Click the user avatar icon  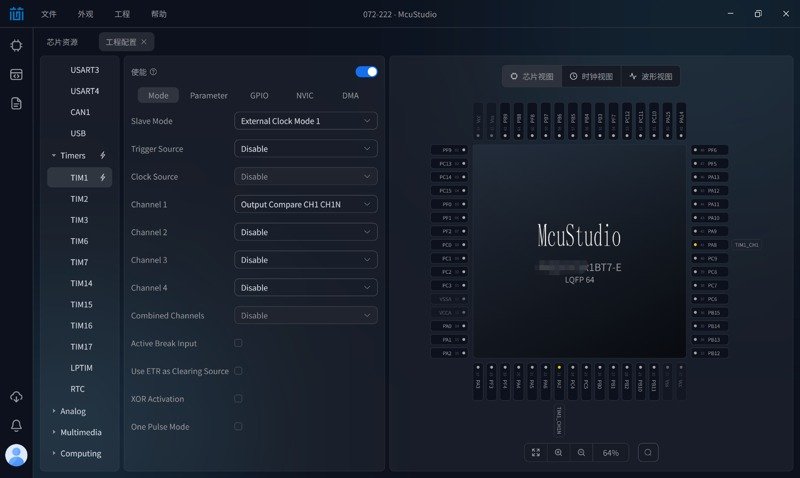click(16, 455)
